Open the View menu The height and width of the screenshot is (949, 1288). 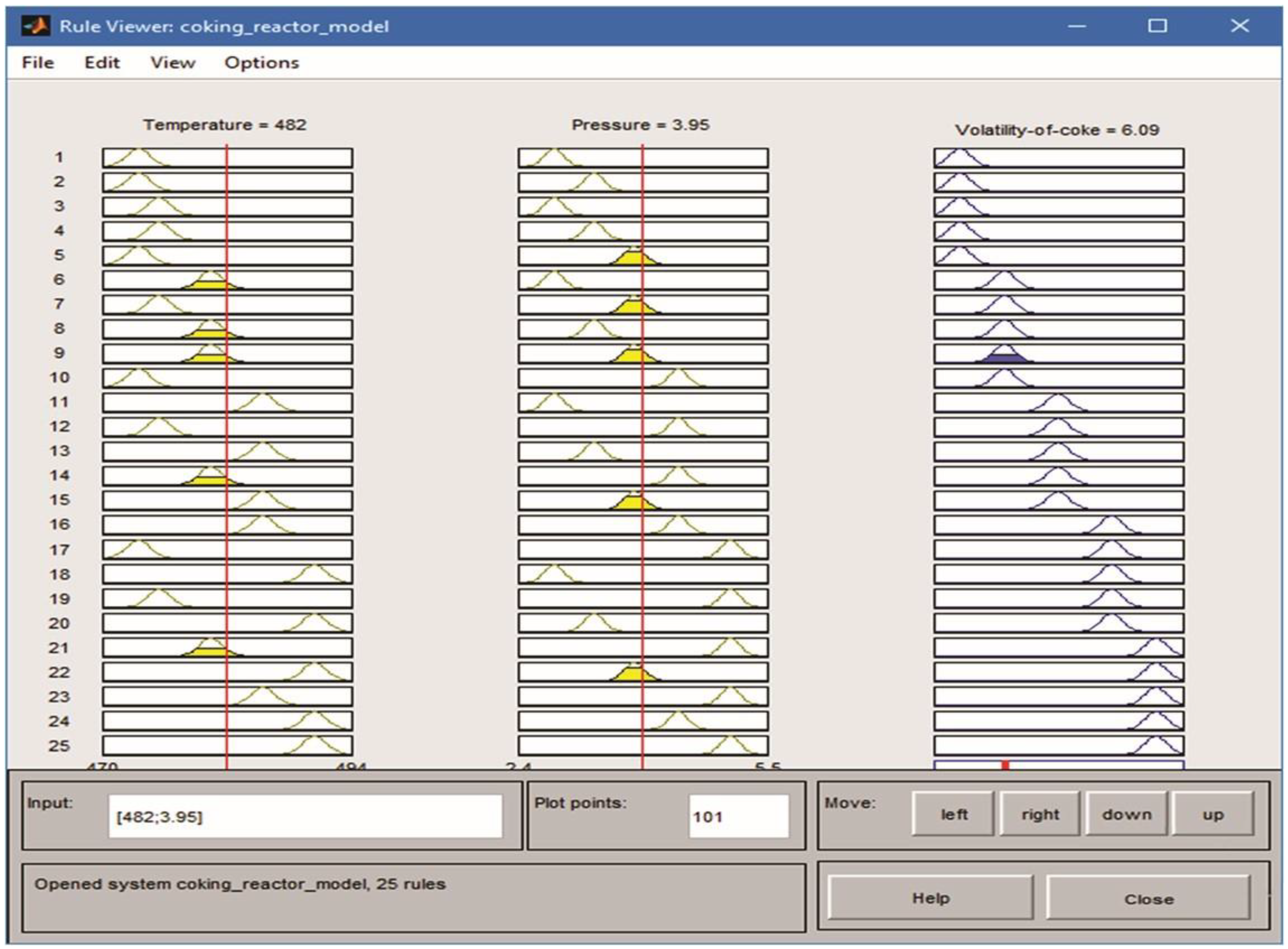point(172,63)
